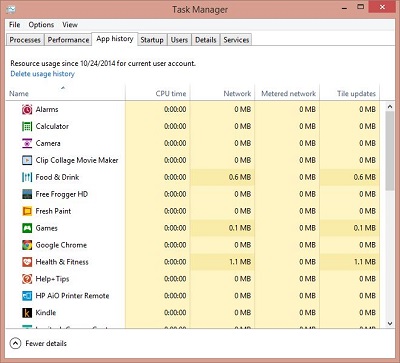Image resolution: width=400 pixels, height=363 pixels.
Task: Switch to the Processes tab
Action: 25,40
